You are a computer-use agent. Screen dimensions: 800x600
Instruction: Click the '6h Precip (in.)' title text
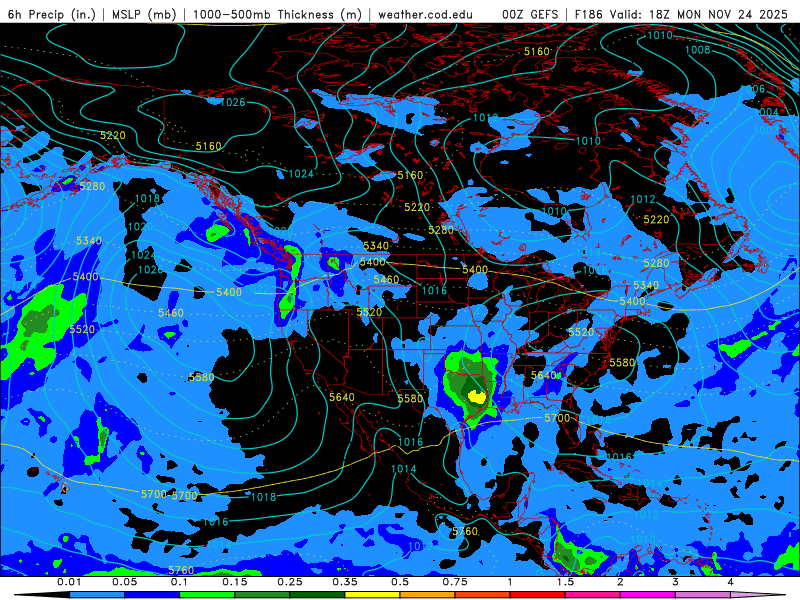pyautogui.click(x=52, y=14)
